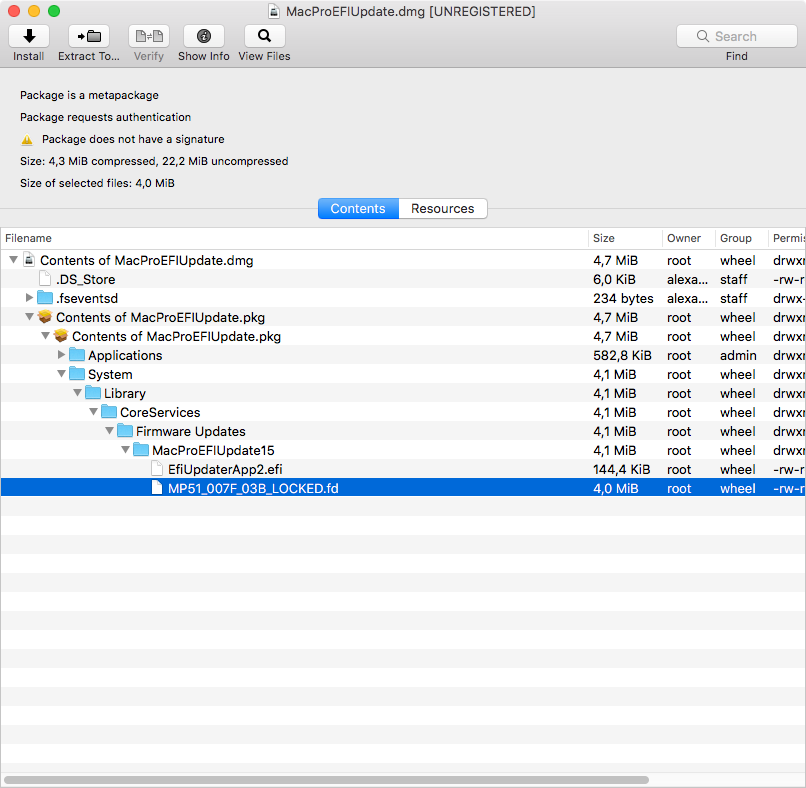Click the Applications folder icon
Screen dimensions: 806x788
point(77,355)
